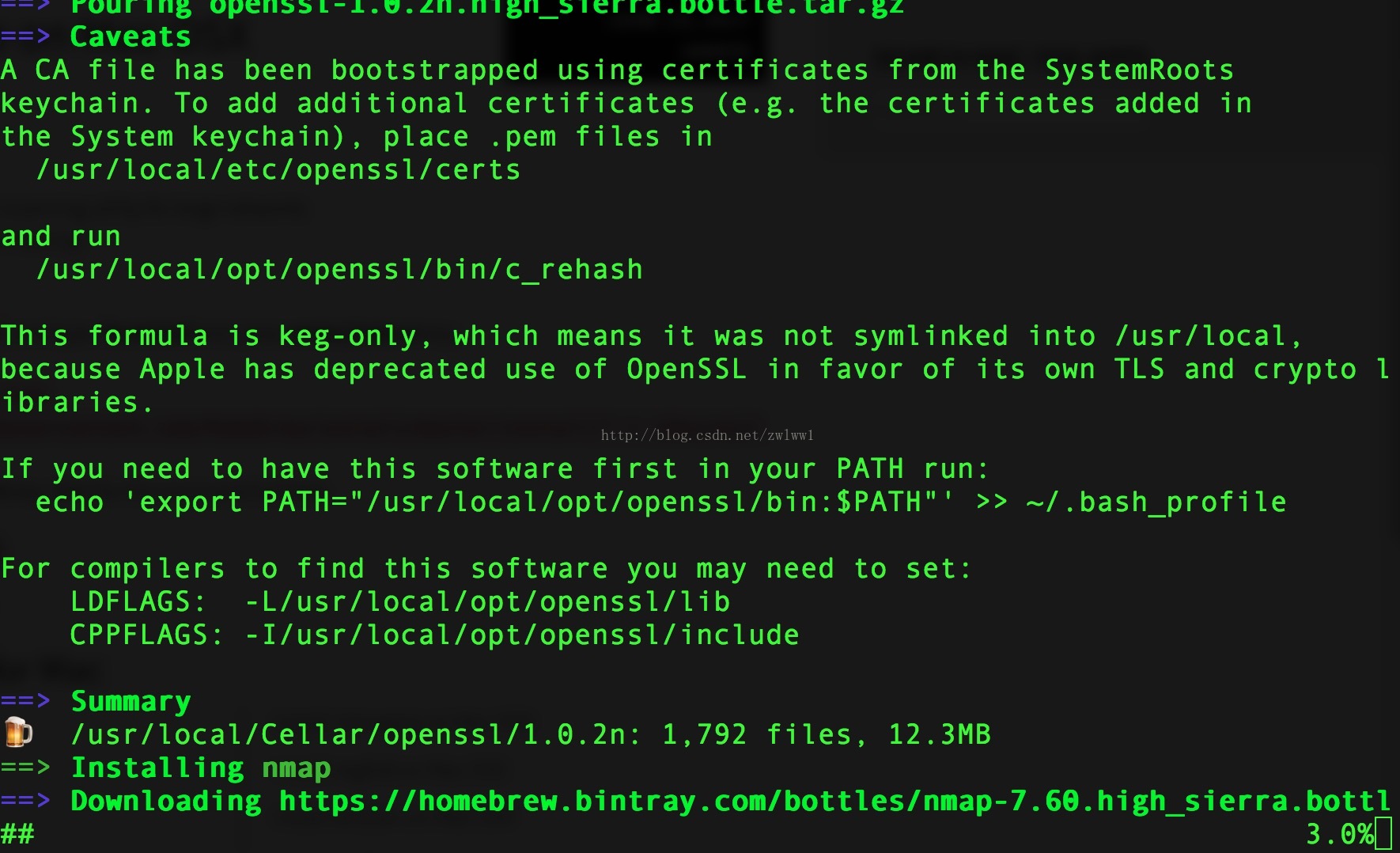Click the ".pem" file extension text
The width and height of the screenshot is (1400, 853).
(522, 137)
